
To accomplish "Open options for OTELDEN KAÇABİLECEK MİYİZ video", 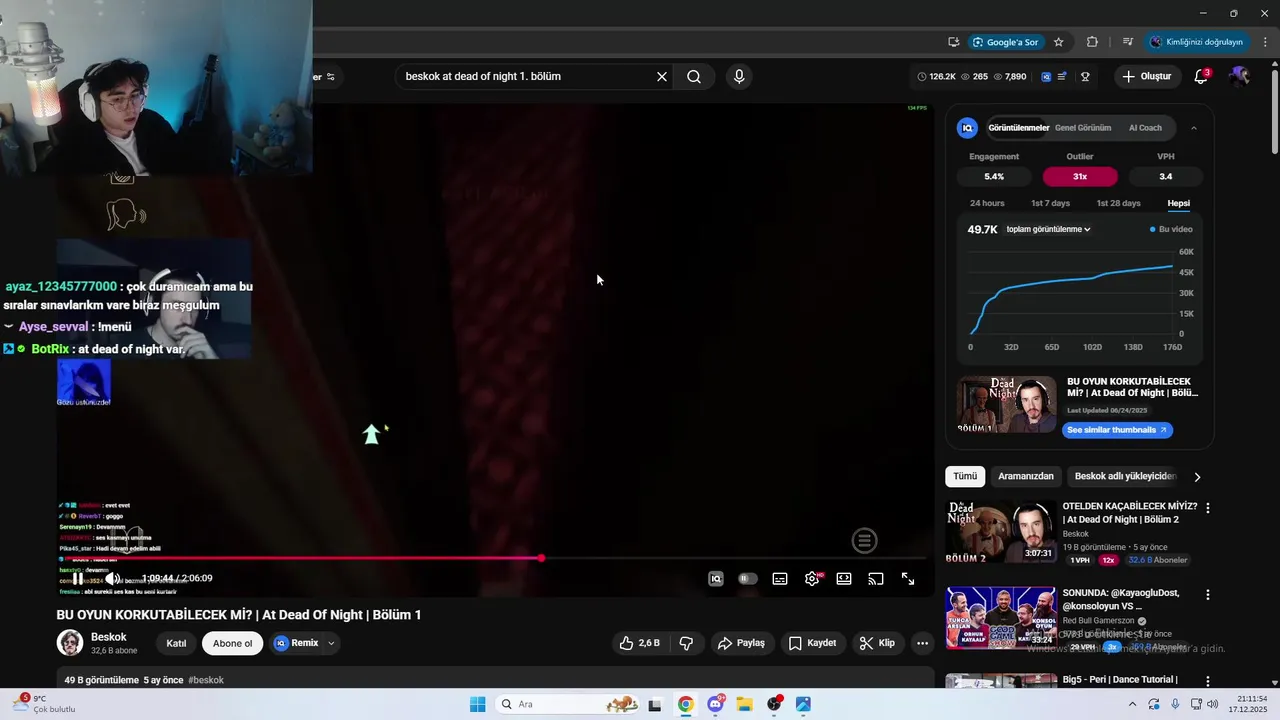I will (1207, 508).
